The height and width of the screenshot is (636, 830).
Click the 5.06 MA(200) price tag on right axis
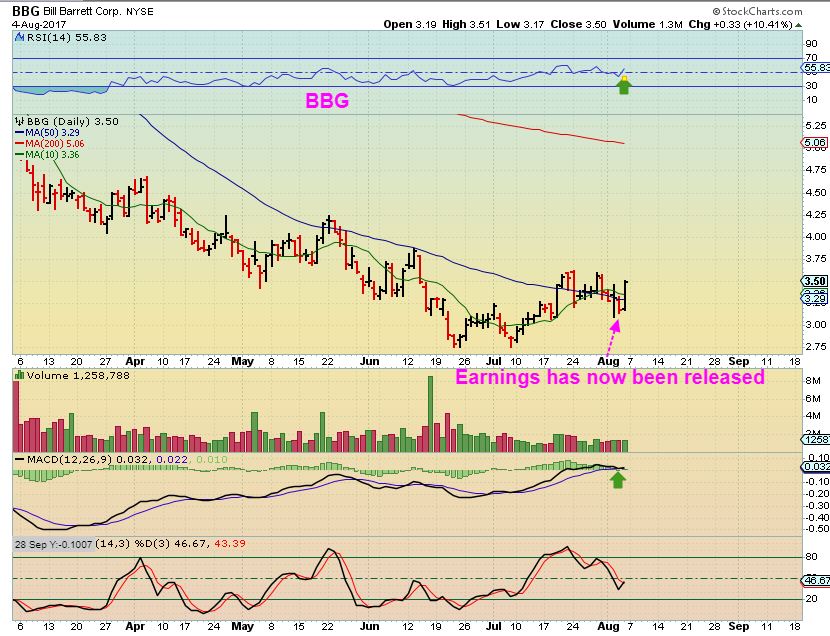[815, 142]
